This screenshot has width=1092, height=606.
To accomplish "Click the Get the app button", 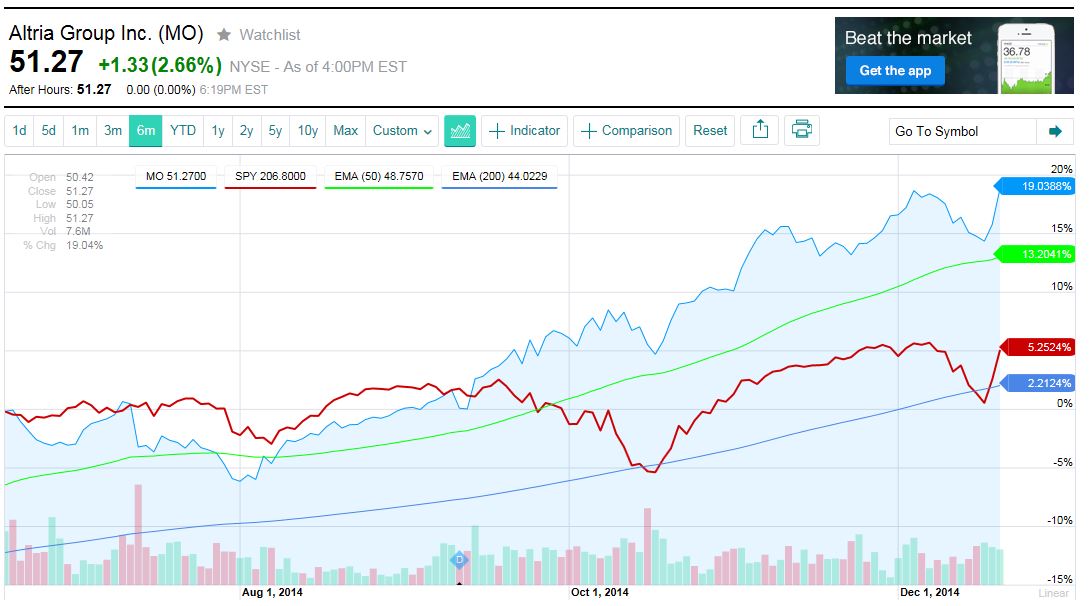I will tap(895, 71).
